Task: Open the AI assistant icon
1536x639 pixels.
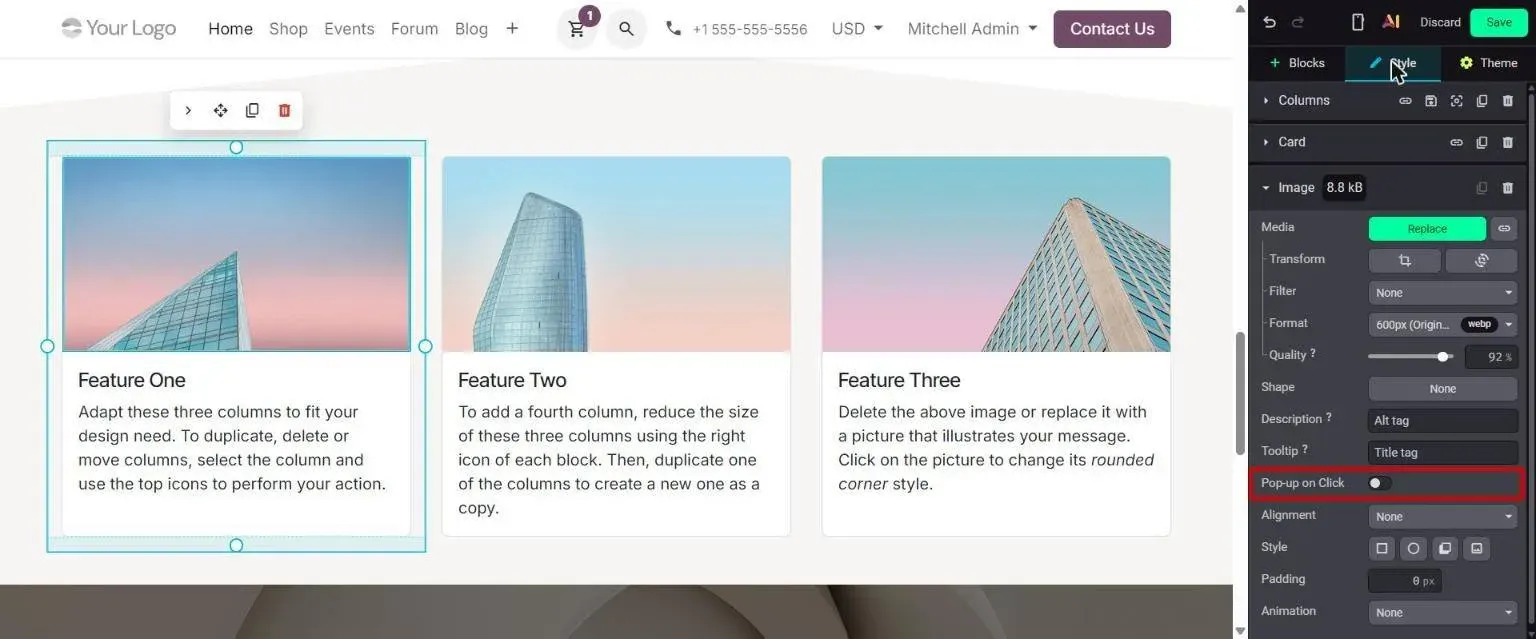Action: (1390, 22)
